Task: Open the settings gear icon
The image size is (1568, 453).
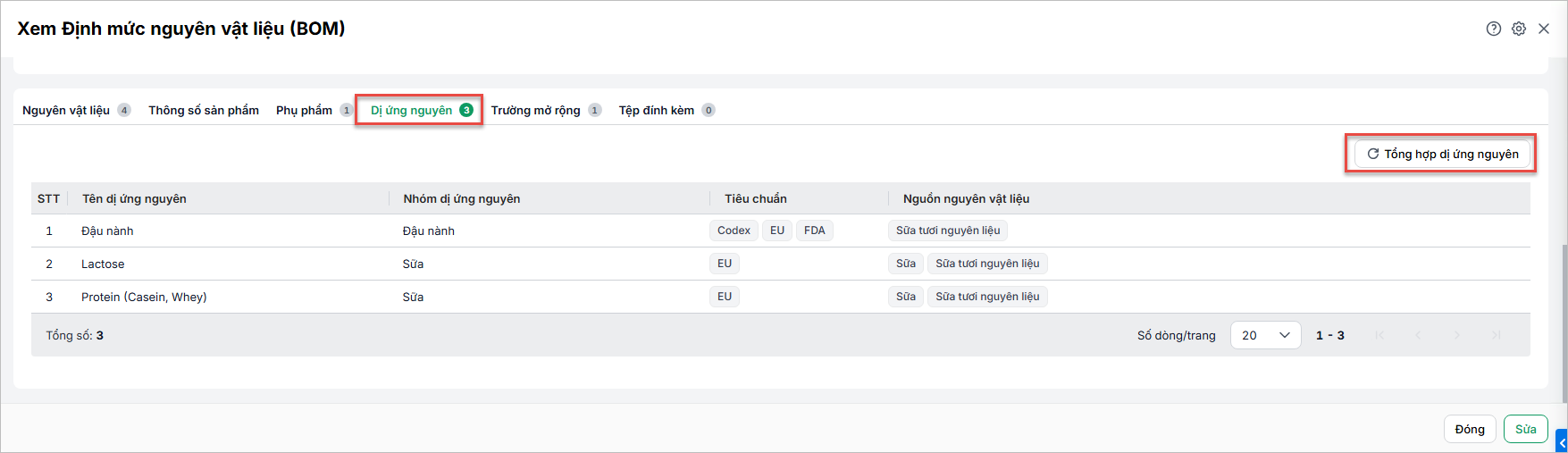Action: point(1519,29)
